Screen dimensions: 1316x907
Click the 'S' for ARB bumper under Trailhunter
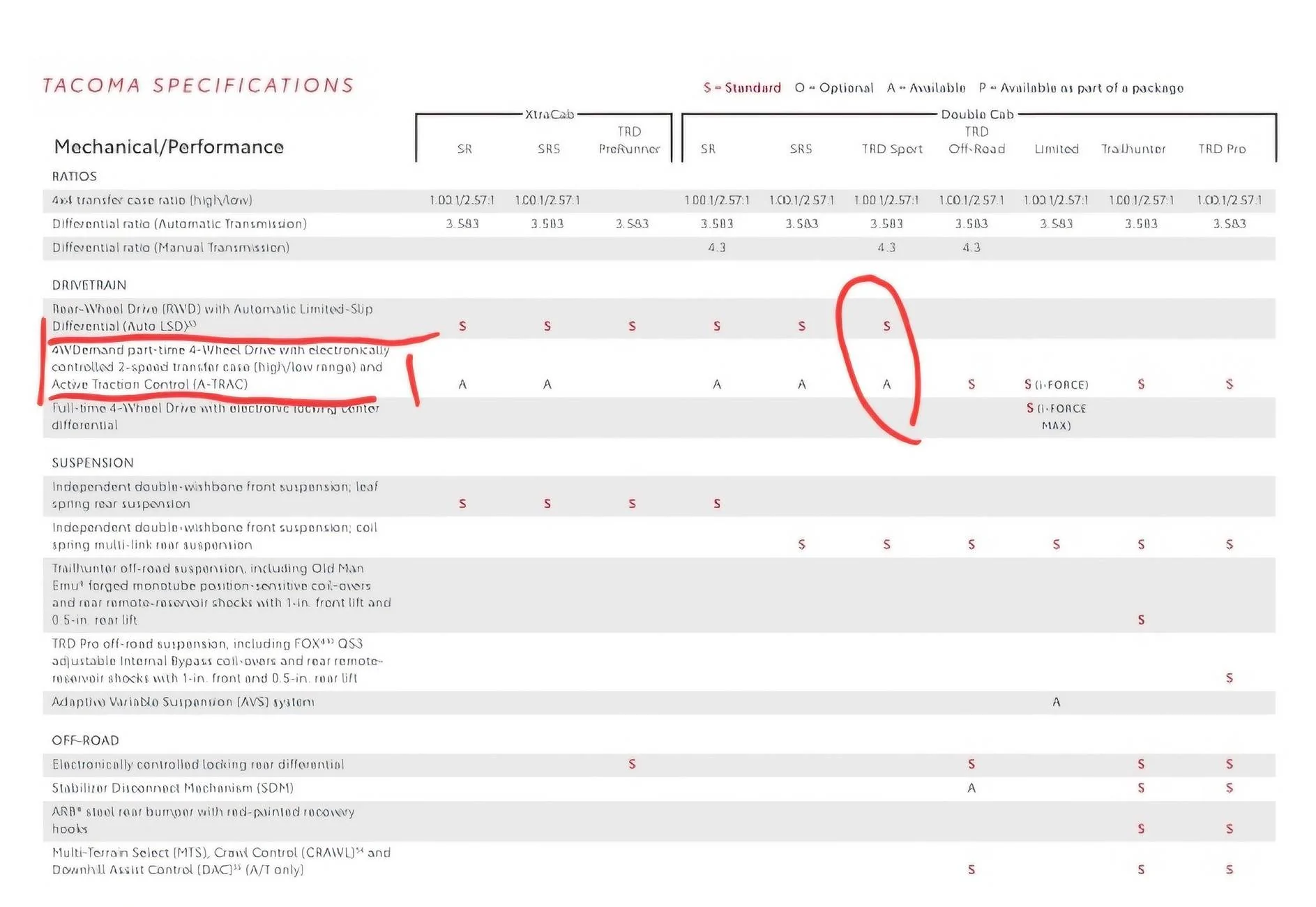point(1141,829)
